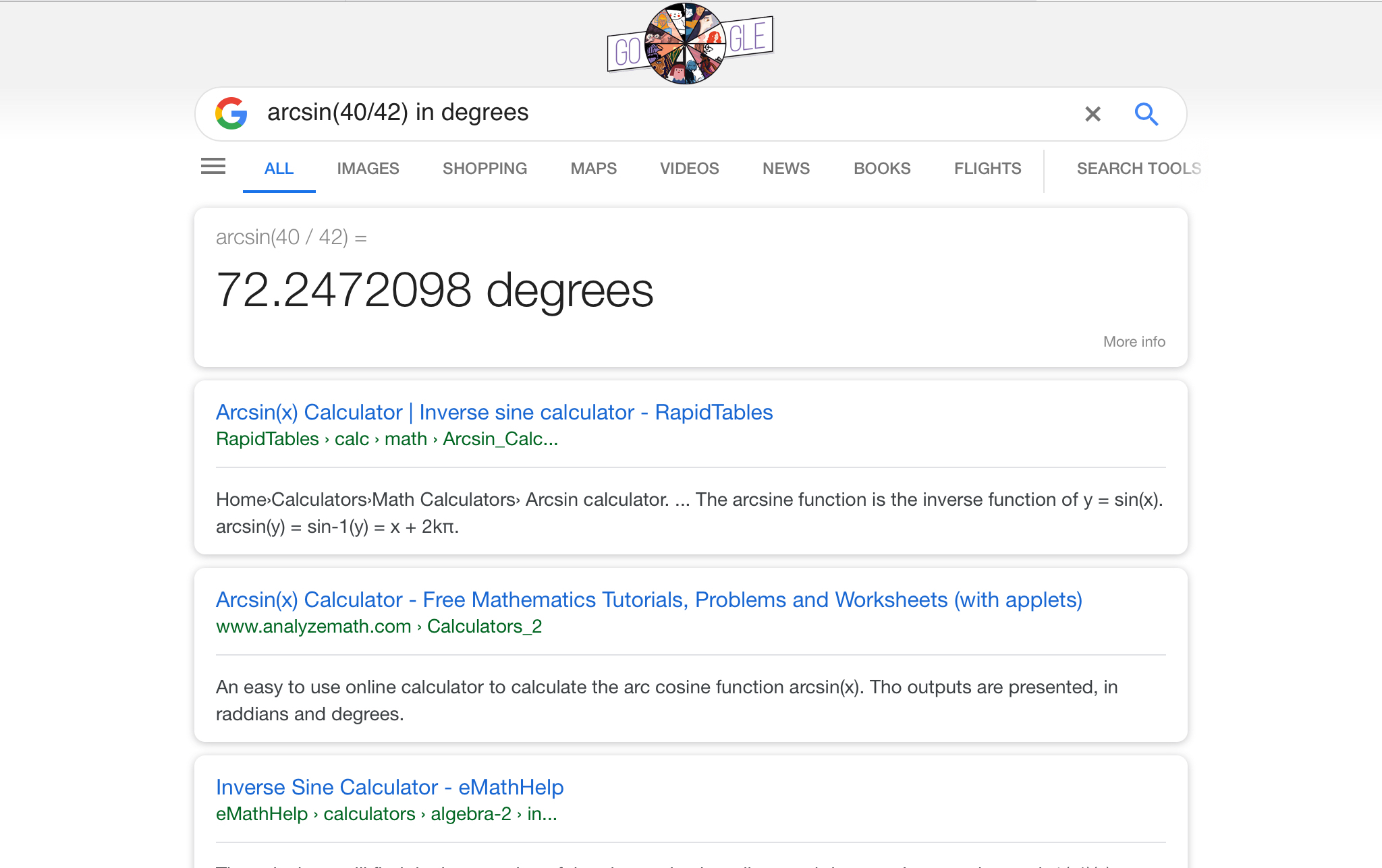Open eMathHelp Inverse Sine Calculator link
The image size is (1382, 868).
click(389, 787)
